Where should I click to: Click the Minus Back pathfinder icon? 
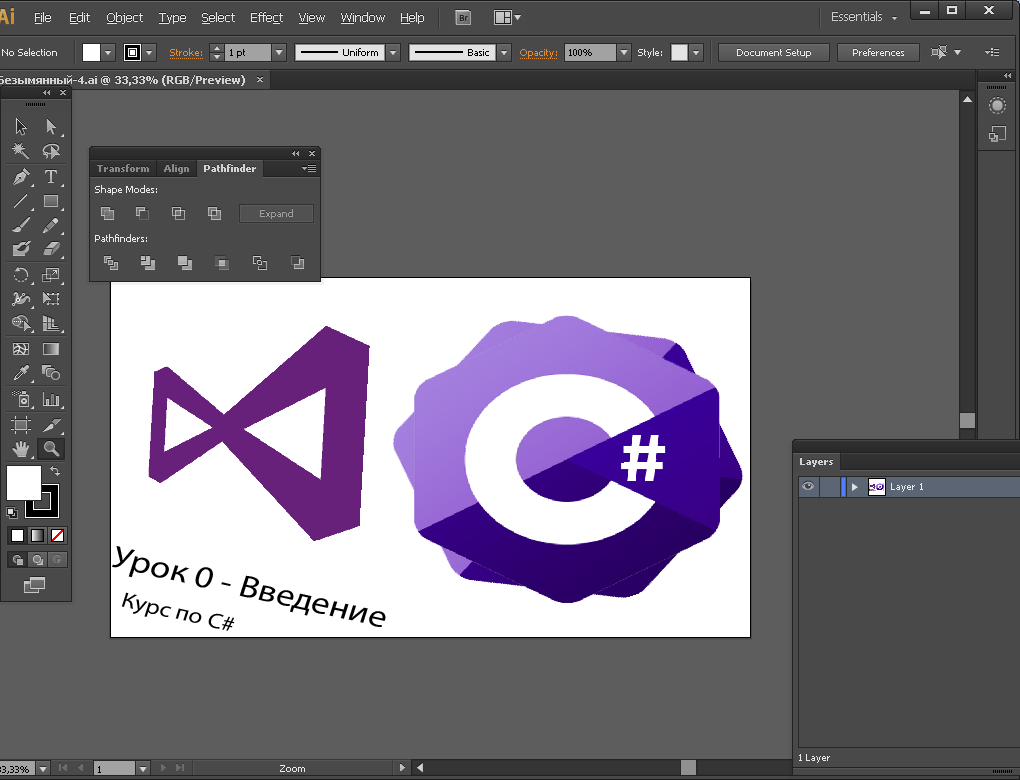point(297,263)
